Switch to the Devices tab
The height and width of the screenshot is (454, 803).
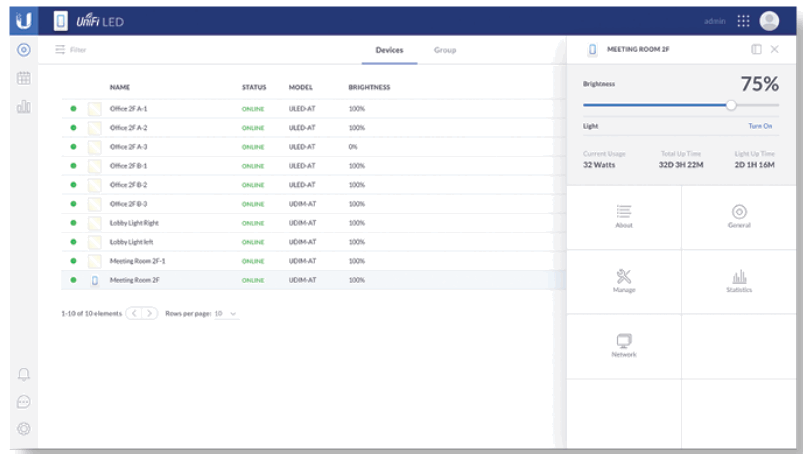tap(389, 50)
